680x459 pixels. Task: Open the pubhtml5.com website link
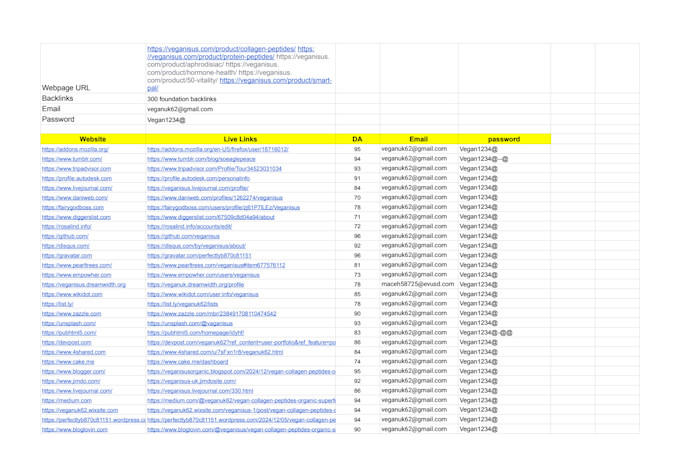pos(69,333)
